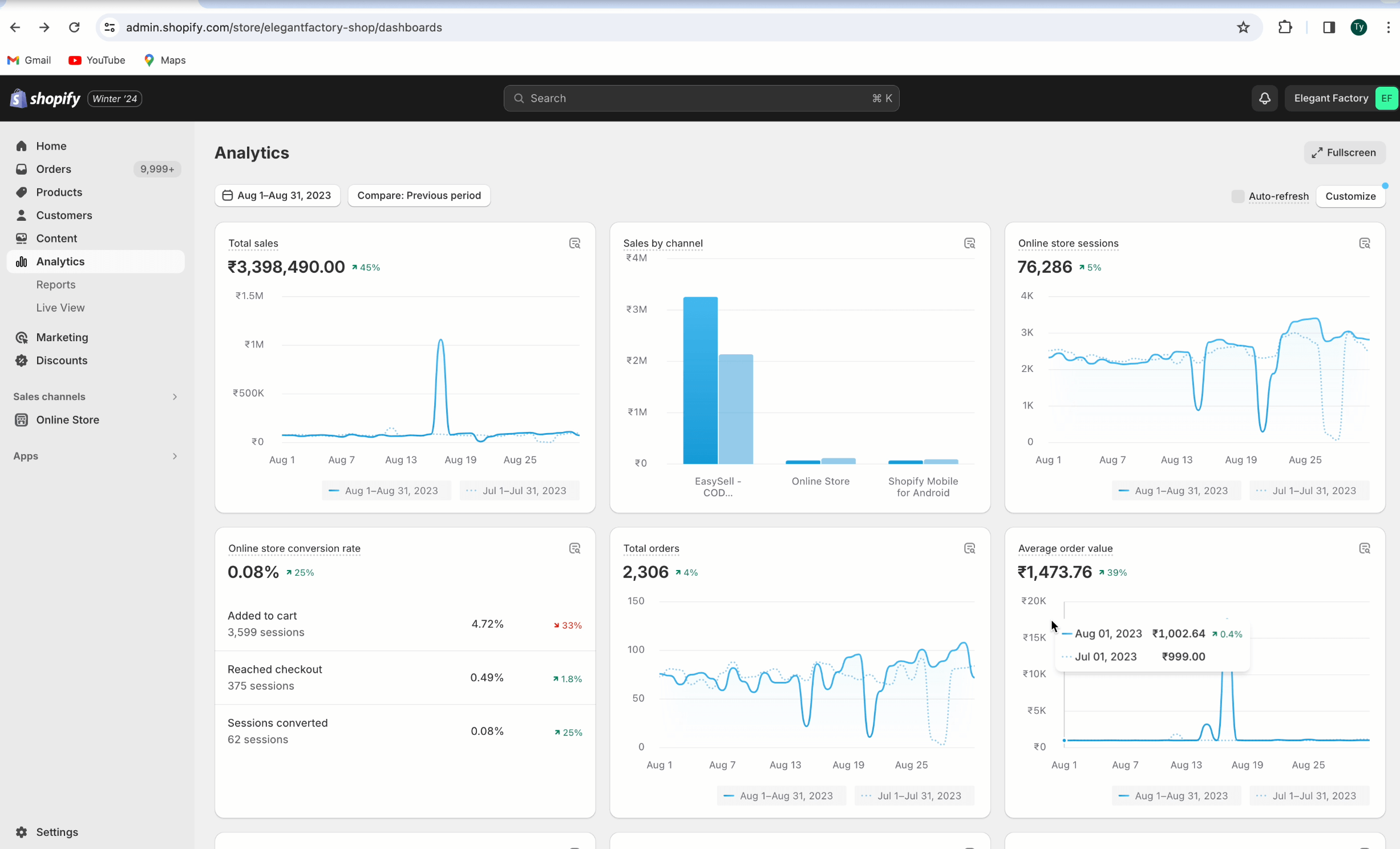This screenshot has width=1400, height=849.
Task: Click the Added to cart row
Action: tap(405, 624)
